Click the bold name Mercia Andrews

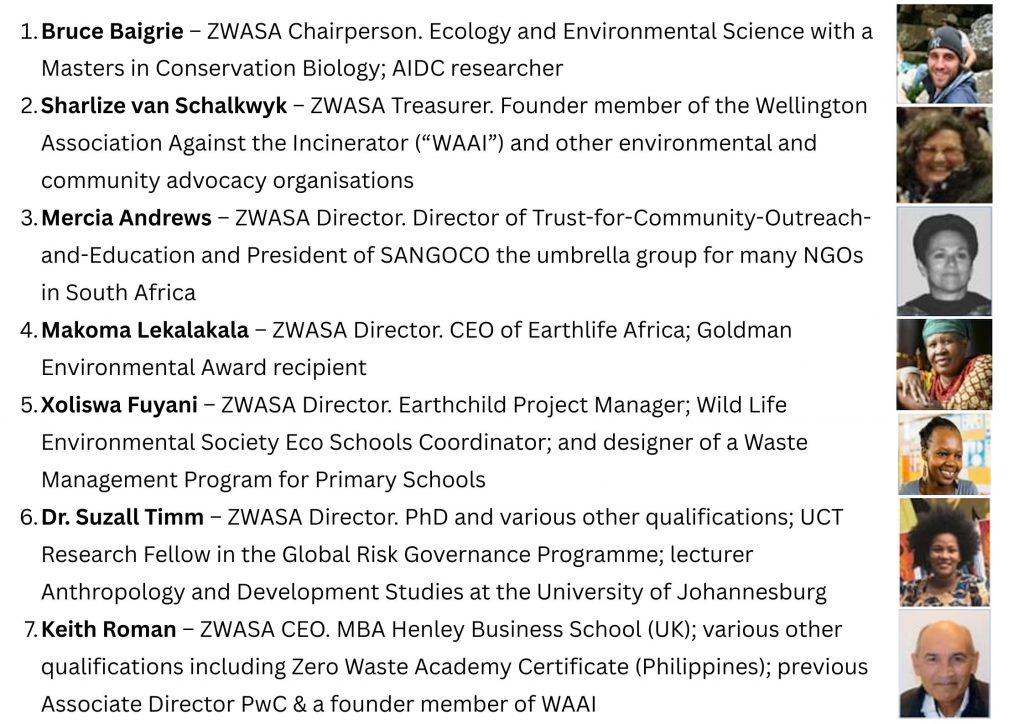(126, 218)
